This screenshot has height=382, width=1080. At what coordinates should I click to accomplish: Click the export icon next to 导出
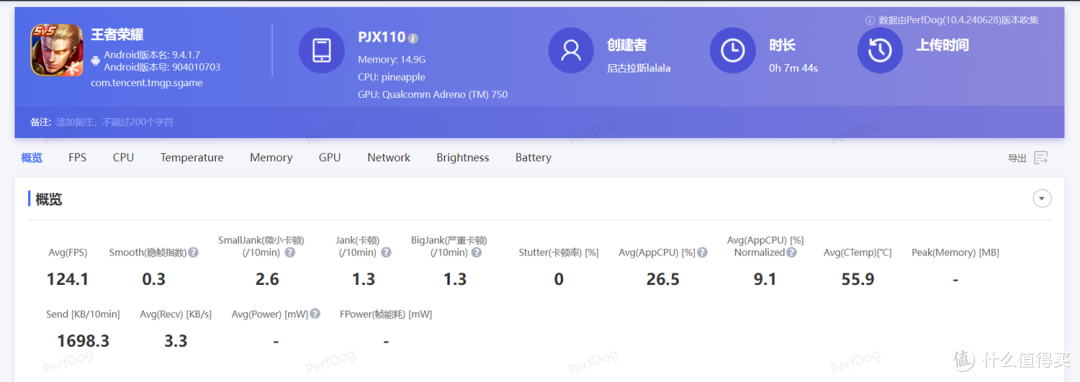[1041, 158]
